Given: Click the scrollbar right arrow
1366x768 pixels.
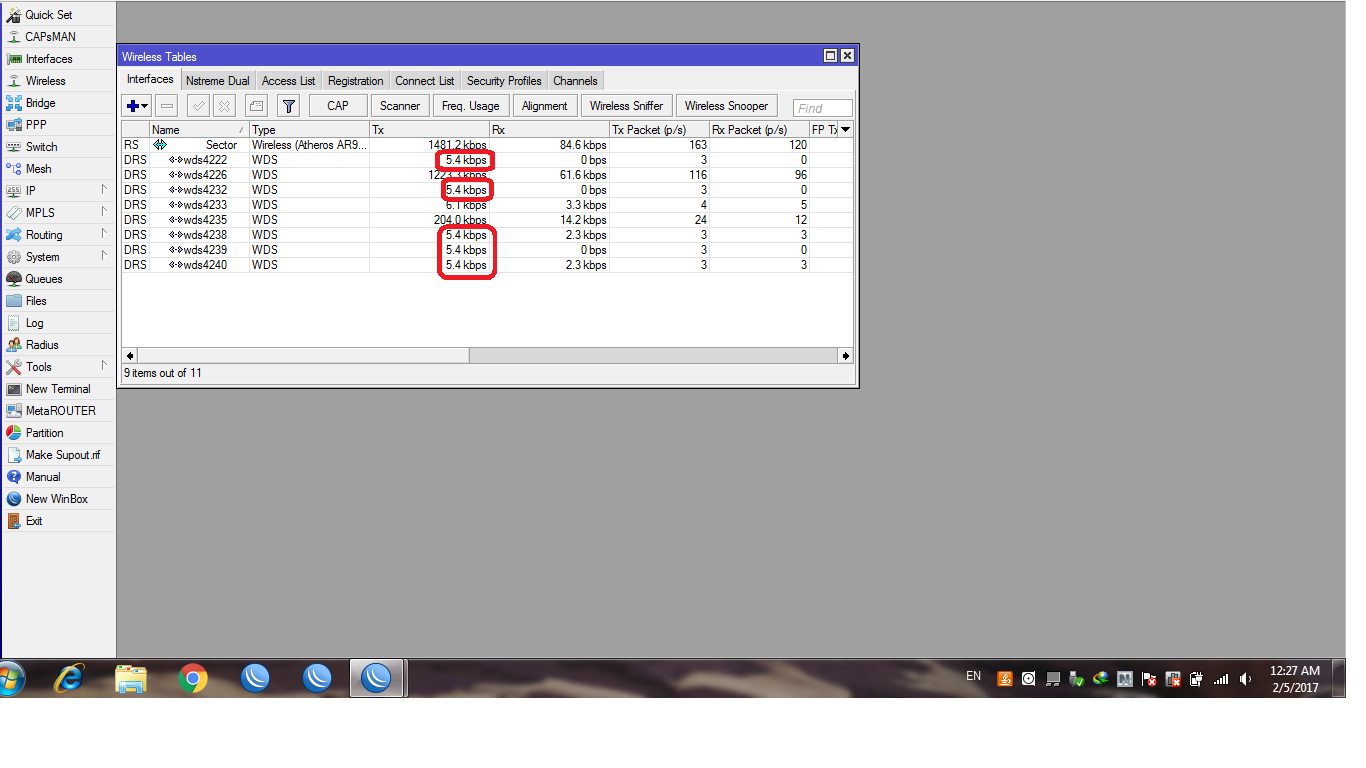Looking at the screenshot, I should click(846, 355).
